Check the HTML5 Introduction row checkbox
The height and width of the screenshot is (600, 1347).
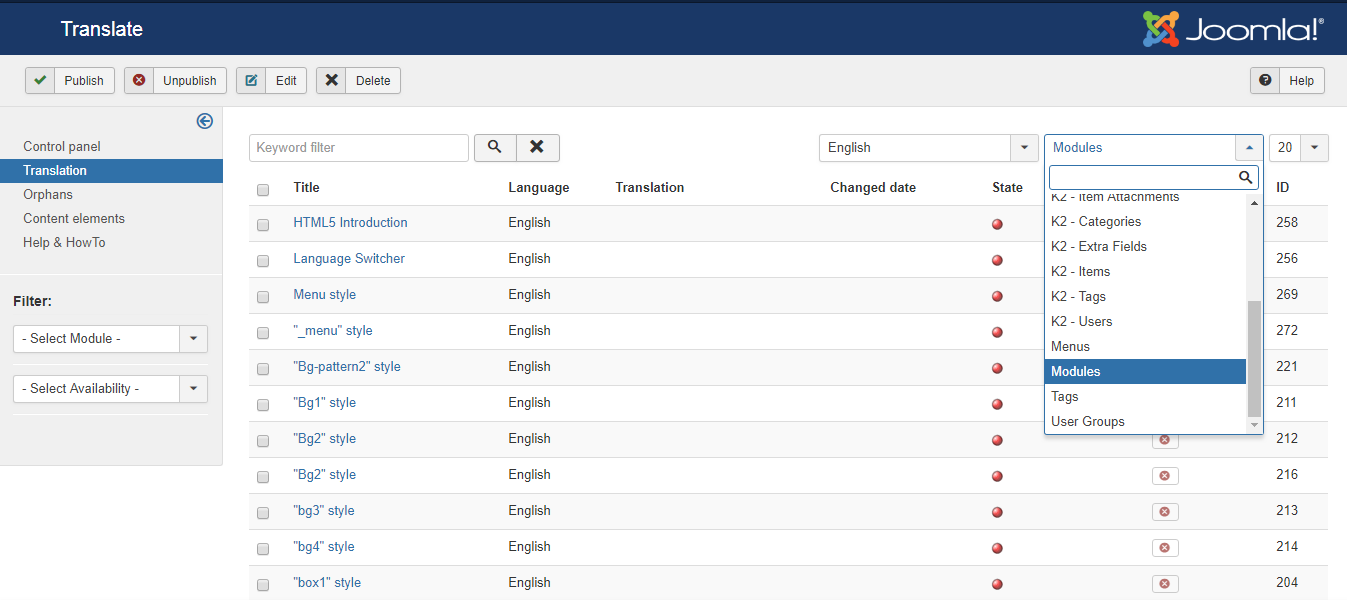tap(263, 225)
